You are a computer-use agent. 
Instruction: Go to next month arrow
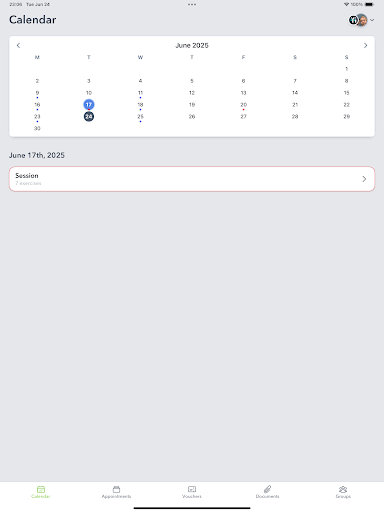click(366, 45)
